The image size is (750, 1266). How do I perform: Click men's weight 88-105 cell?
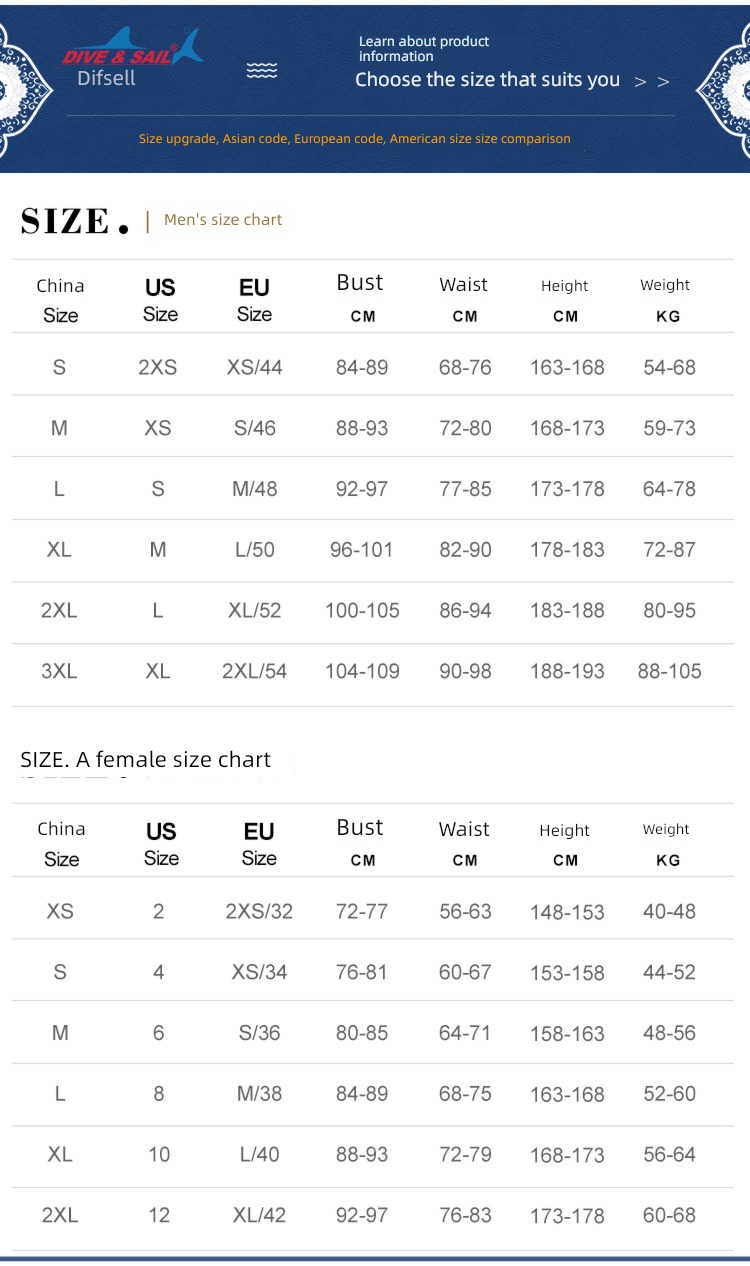point(669,671)
